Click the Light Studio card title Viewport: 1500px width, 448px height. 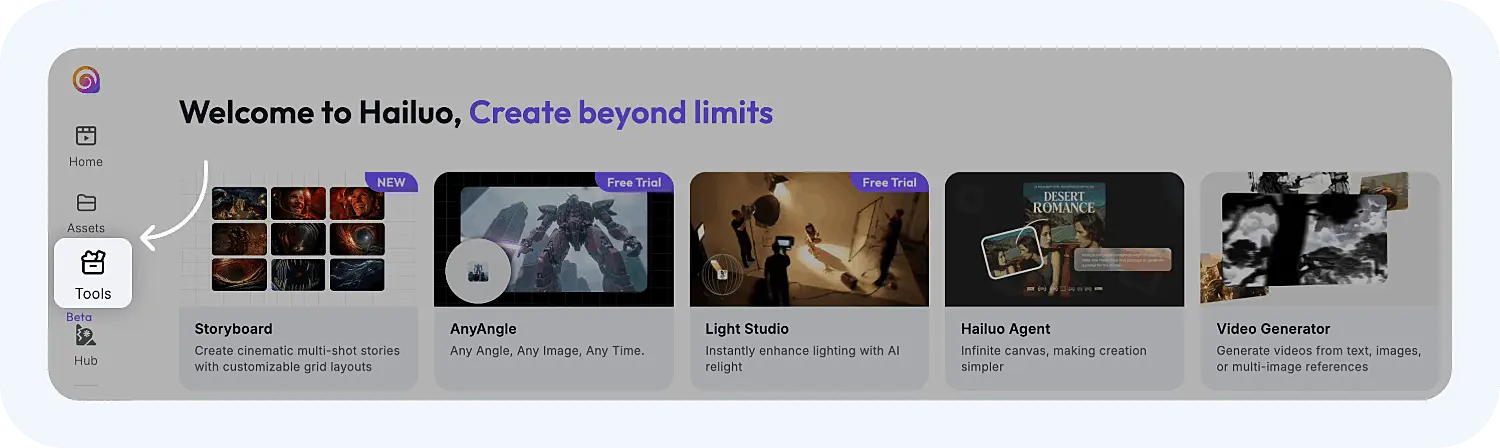click(x=747, y=329)
